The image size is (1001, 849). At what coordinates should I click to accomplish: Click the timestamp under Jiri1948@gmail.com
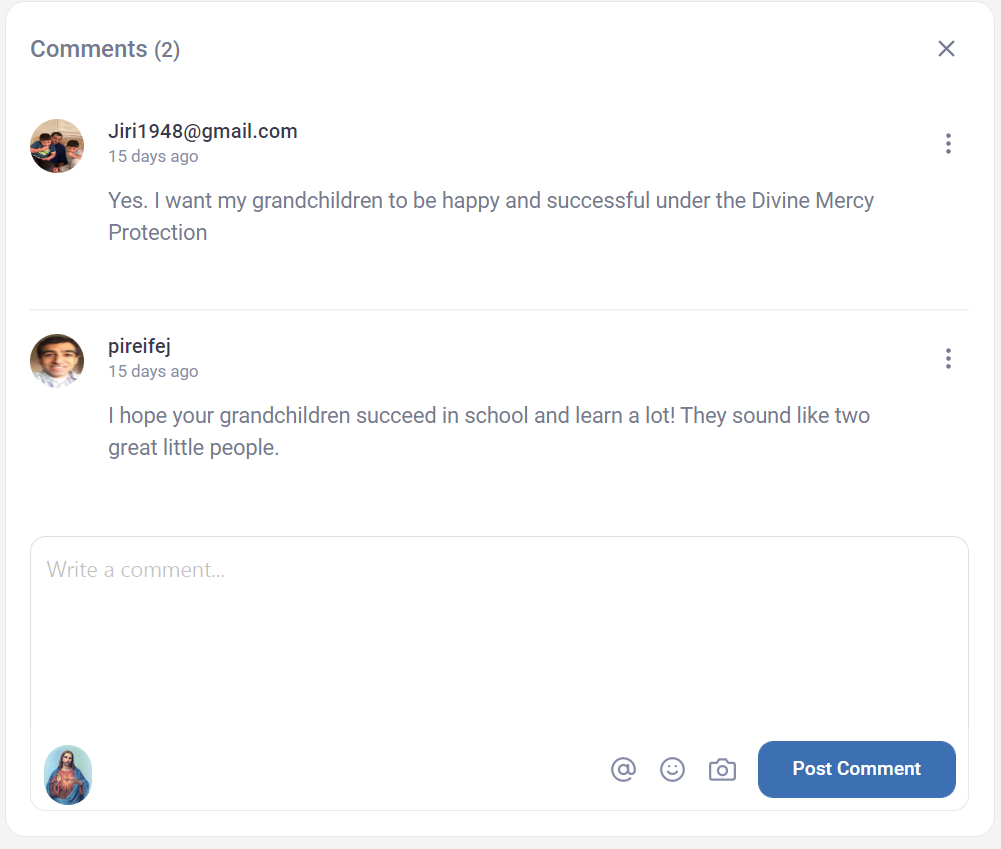153,156
